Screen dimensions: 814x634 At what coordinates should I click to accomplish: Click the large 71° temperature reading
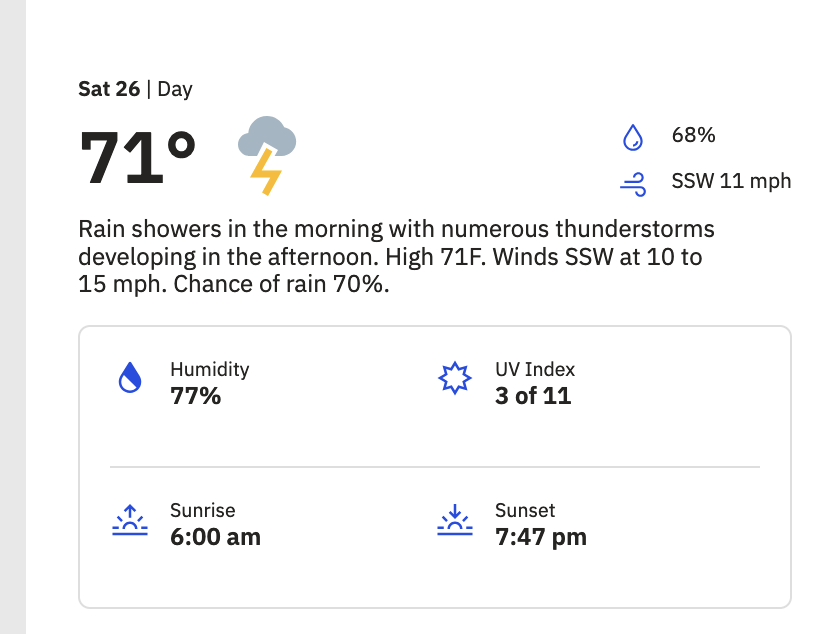[x=137, y=158]
